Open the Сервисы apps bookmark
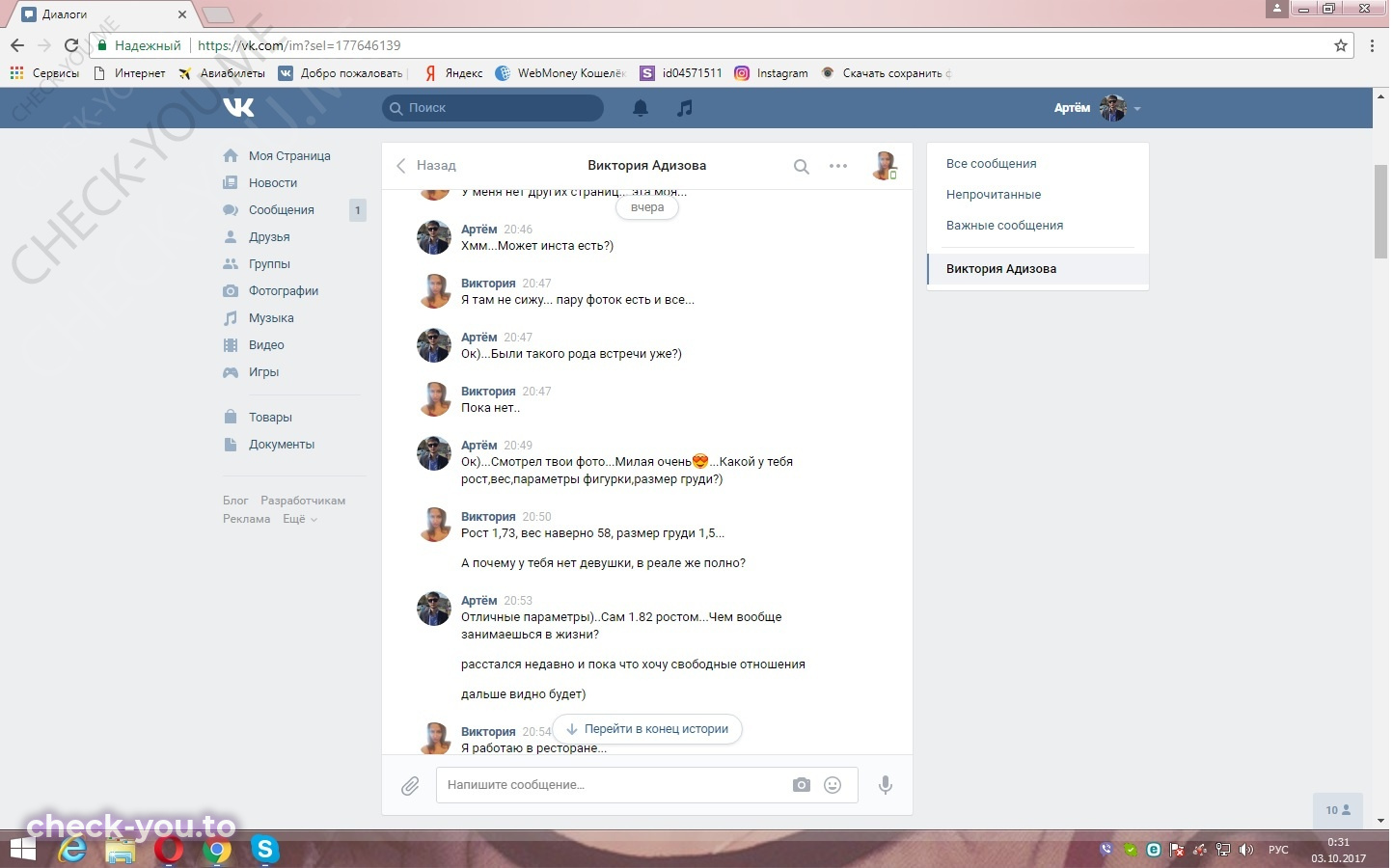The image size is (1393, 868). (44, 73)
